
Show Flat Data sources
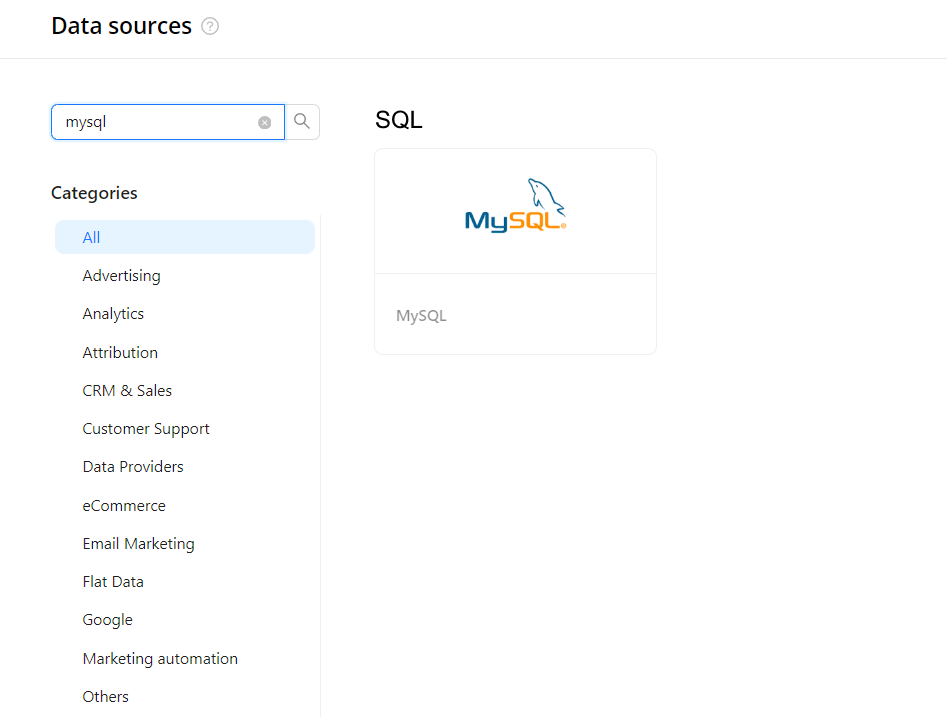point(113,582)
